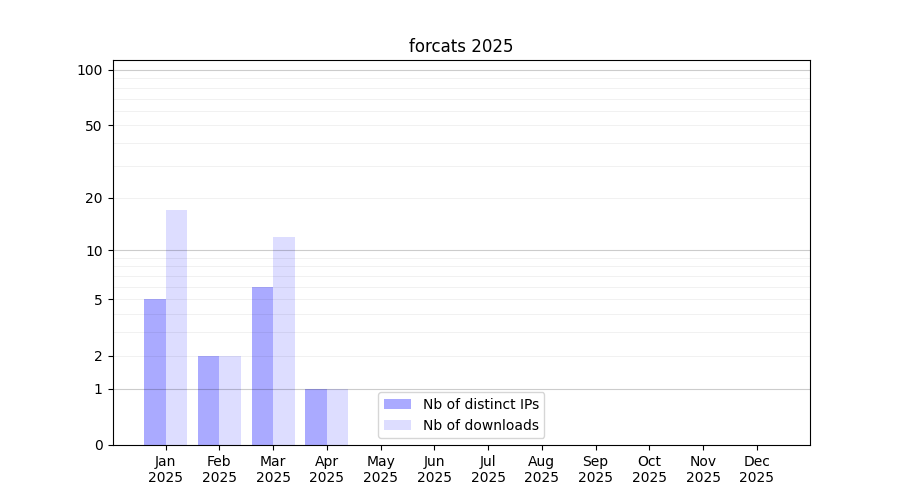
Task: Click the Jan 2025 x-axis label
Action: pos(165,469)
